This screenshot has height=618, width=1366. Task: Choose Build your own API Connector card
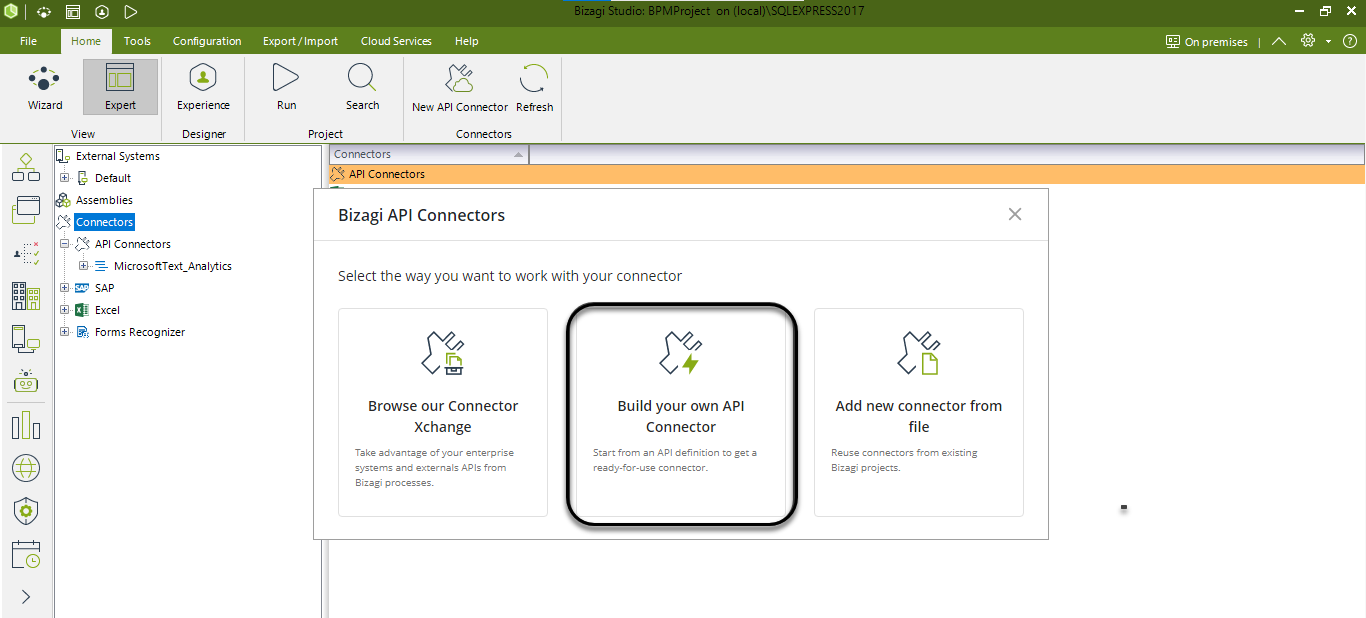coord(681,412)
